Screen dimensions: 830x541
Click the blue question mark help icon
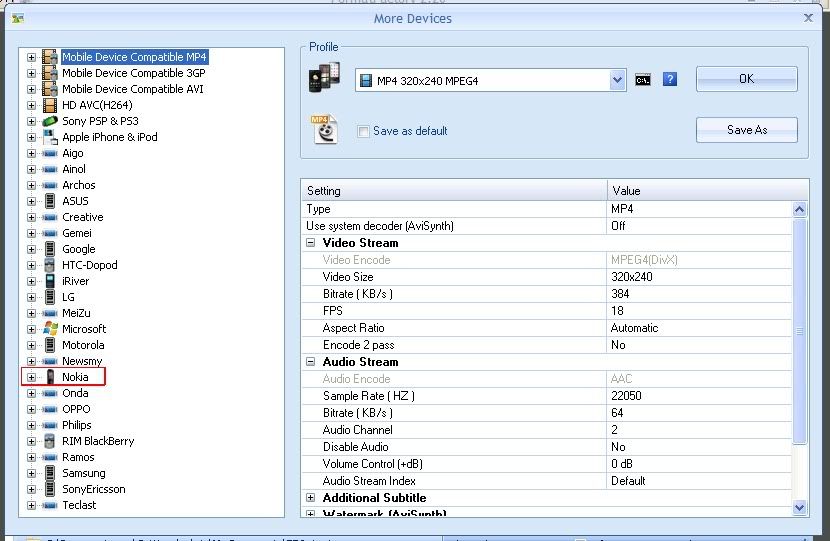tap(670, 79)
